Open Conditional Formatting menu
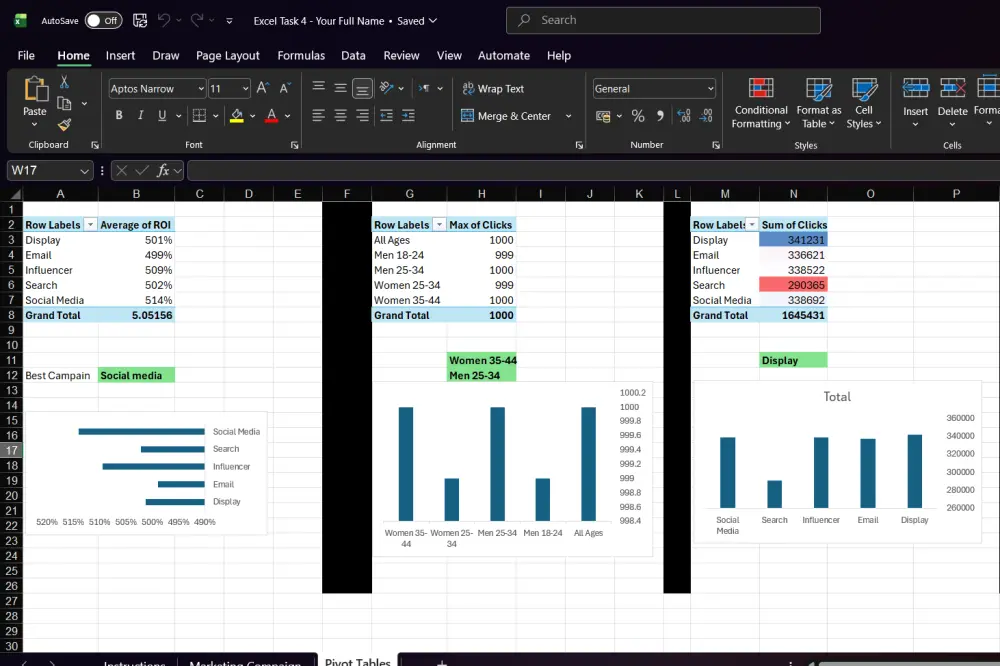This screenshot has width=1000, height=666. pos(761,103)
